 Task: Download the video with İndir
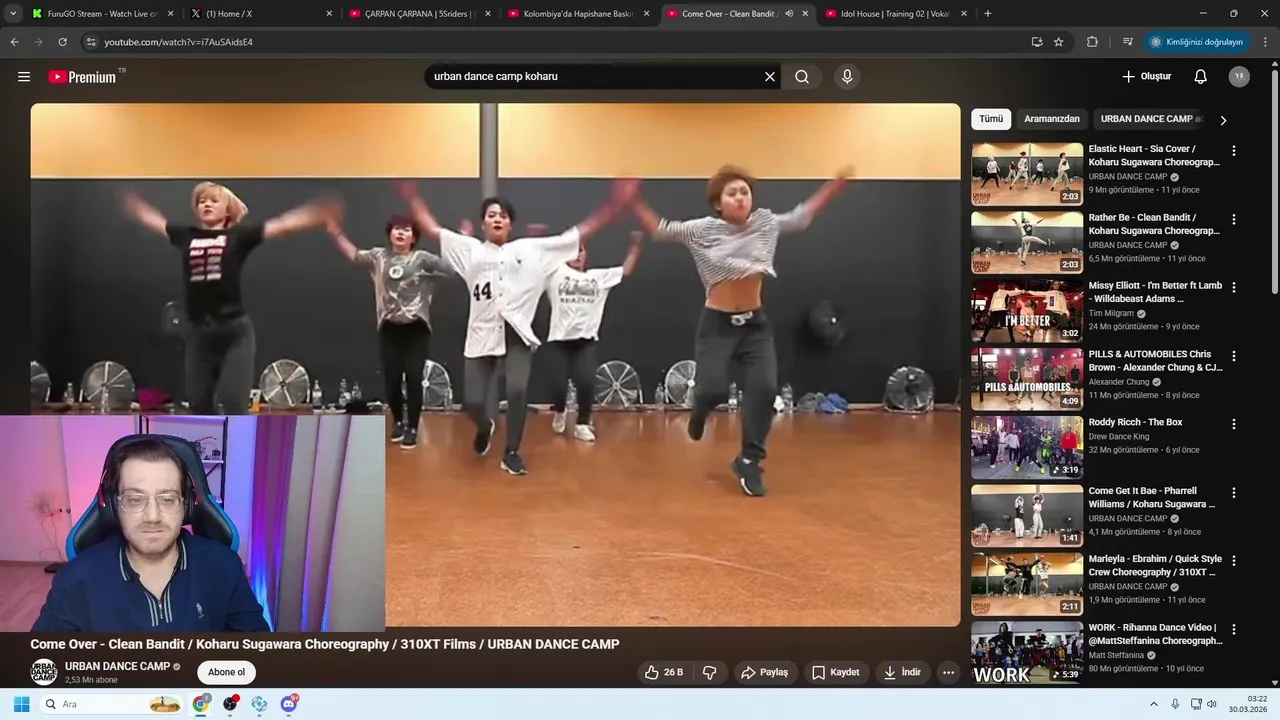pyautogui.click(x=903, y=673)
